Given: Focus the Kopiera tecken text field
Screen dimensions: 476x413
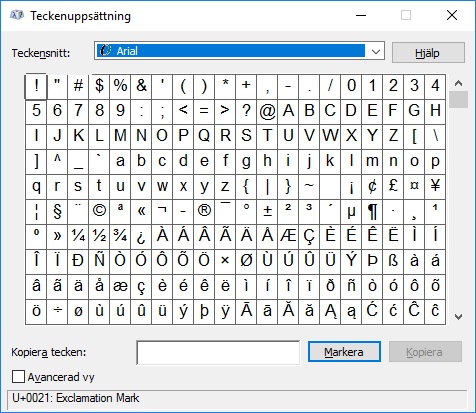Looking at the screenshot, I should (x=218, y=352).
